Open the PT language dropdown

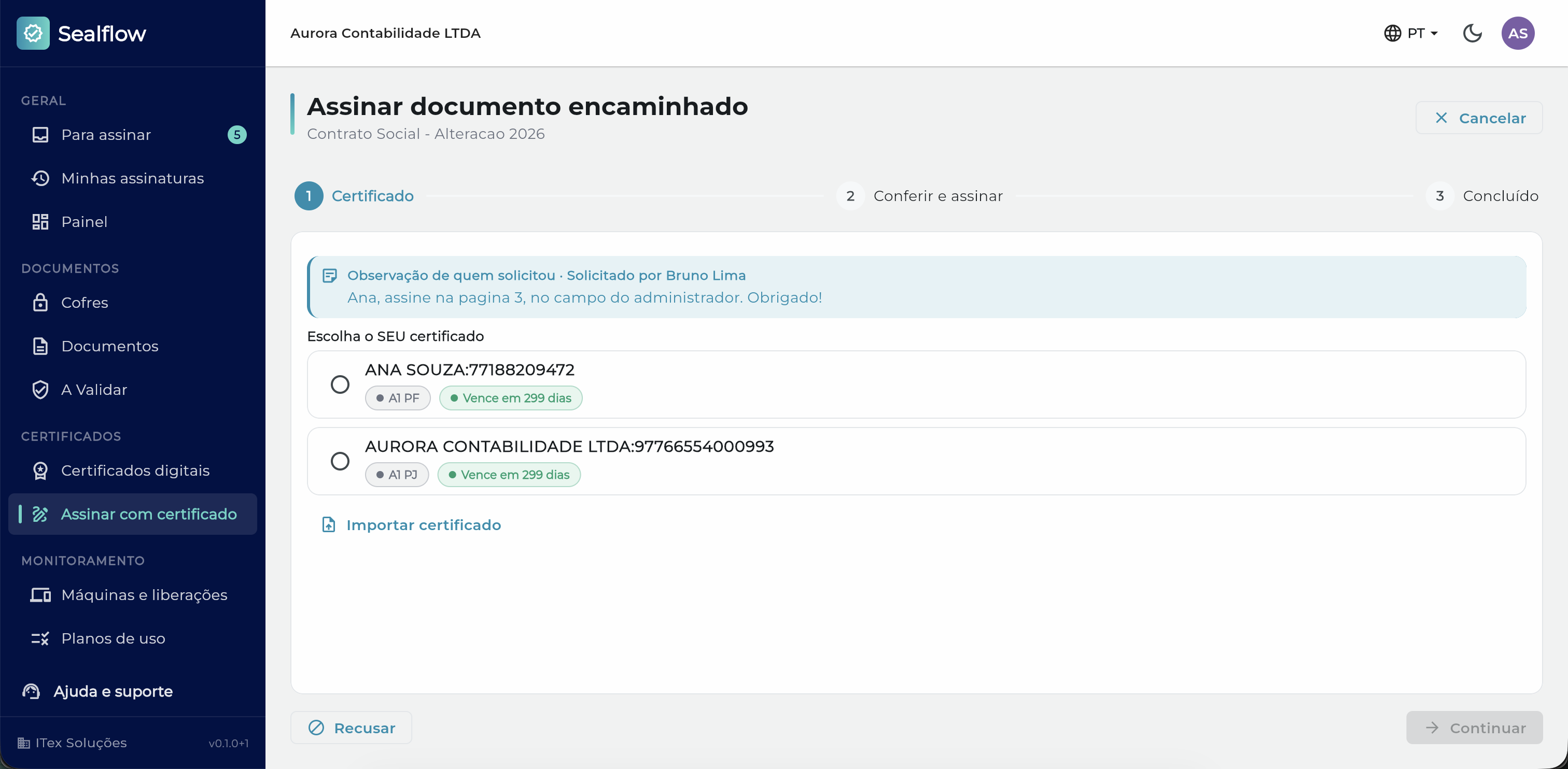click(x=1411, y=33)
